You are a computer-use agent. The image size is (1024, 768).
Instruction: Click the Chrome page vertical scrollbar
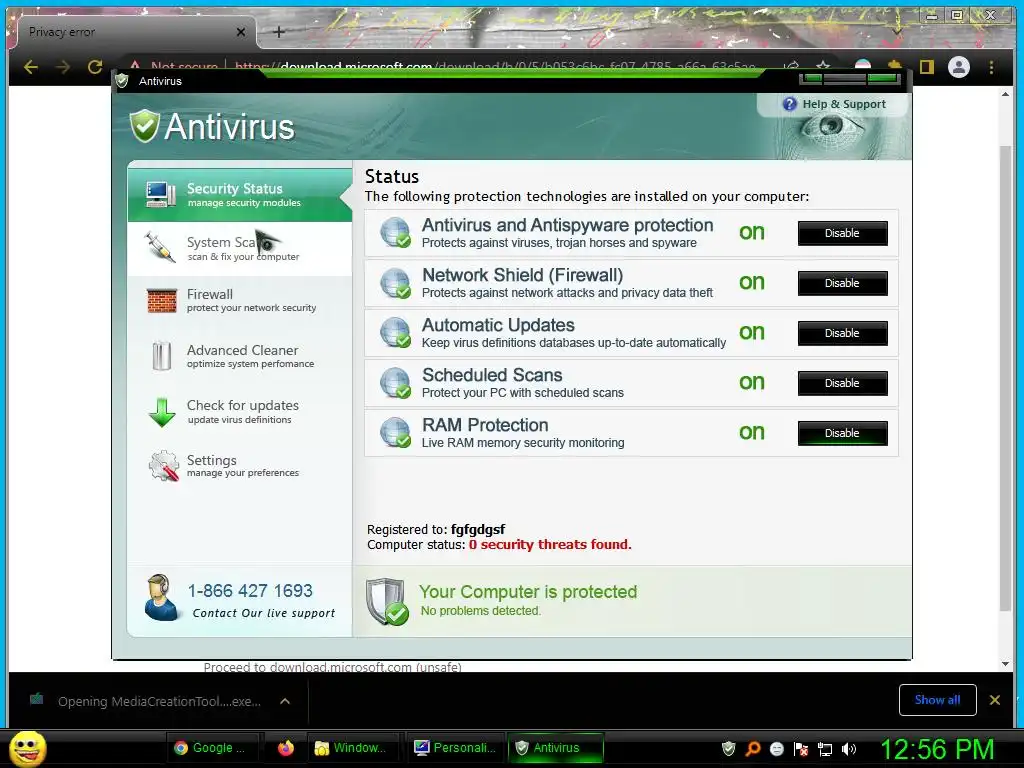coord(1005,379)
